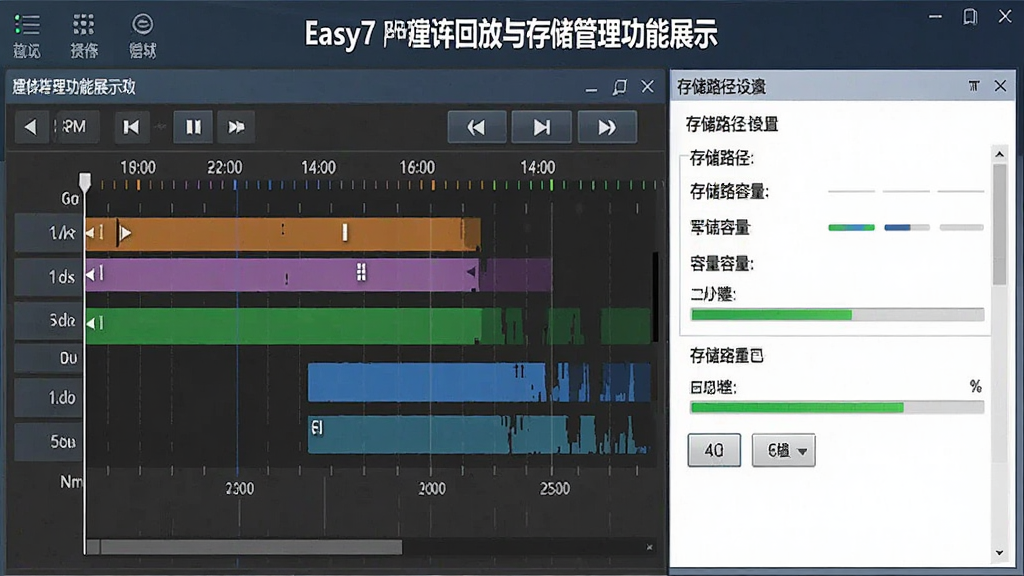This screenshot has height=576, width=1024.
Task: Click the lower green progress bar above 40
Action: coord(837,408)
